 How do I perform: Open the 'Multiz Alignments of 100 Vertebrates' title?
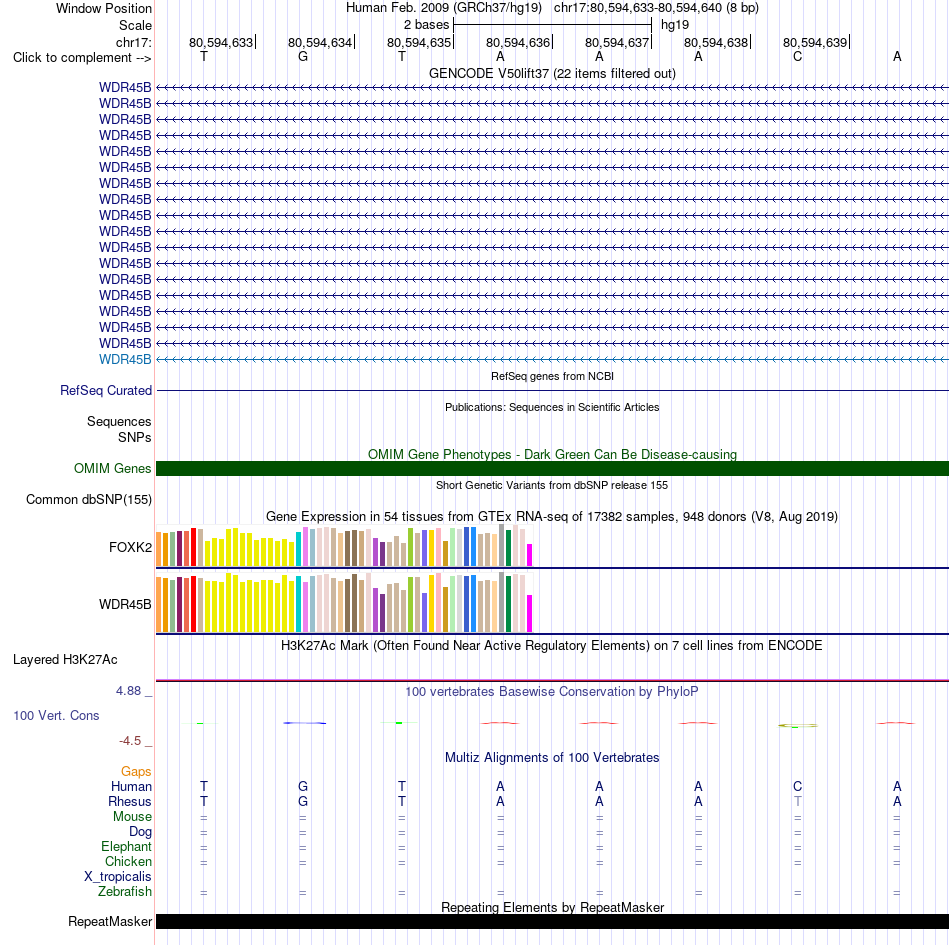552,758
